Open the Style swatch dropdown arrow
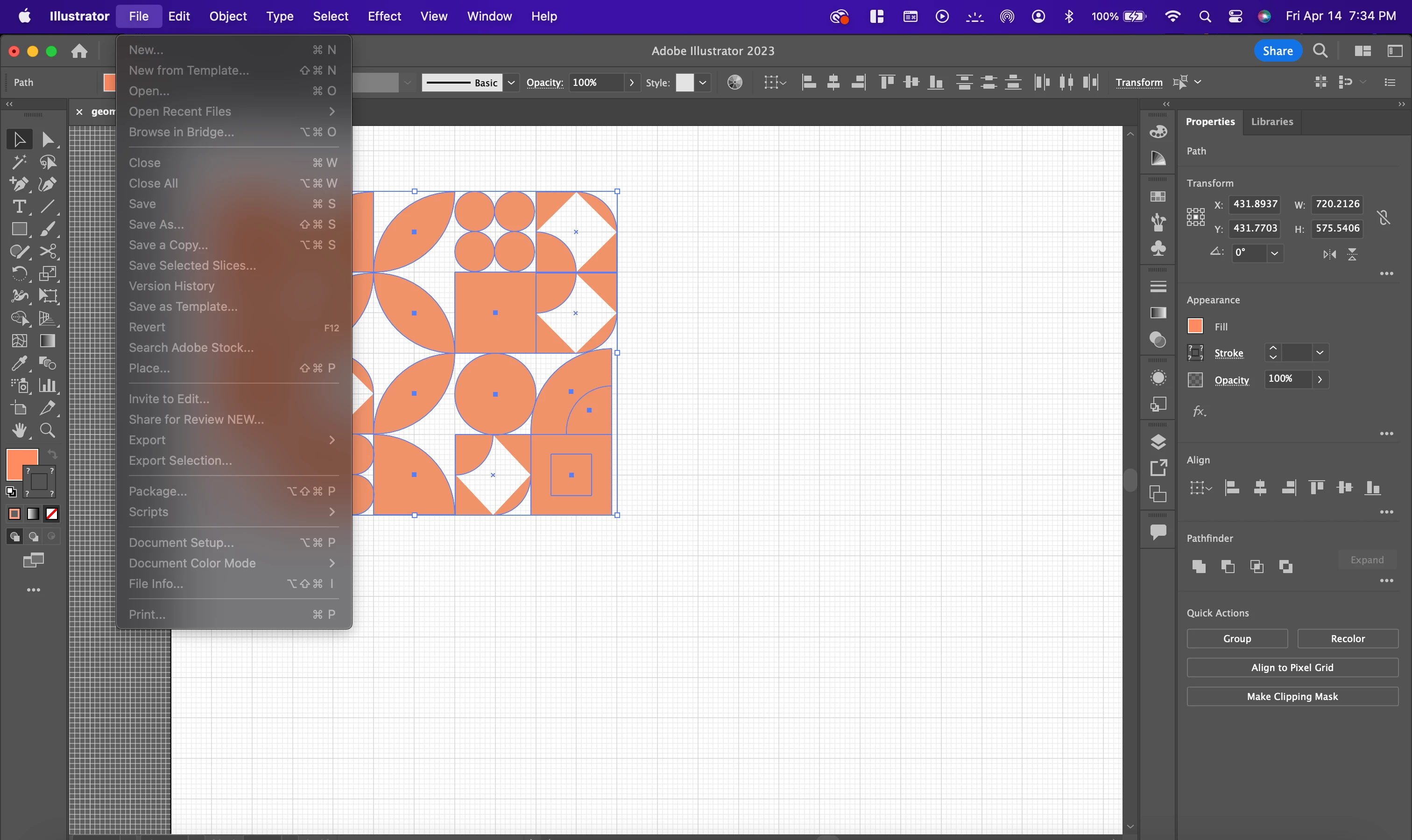Viewport: 1412px width, 840px height. point(703,83)
